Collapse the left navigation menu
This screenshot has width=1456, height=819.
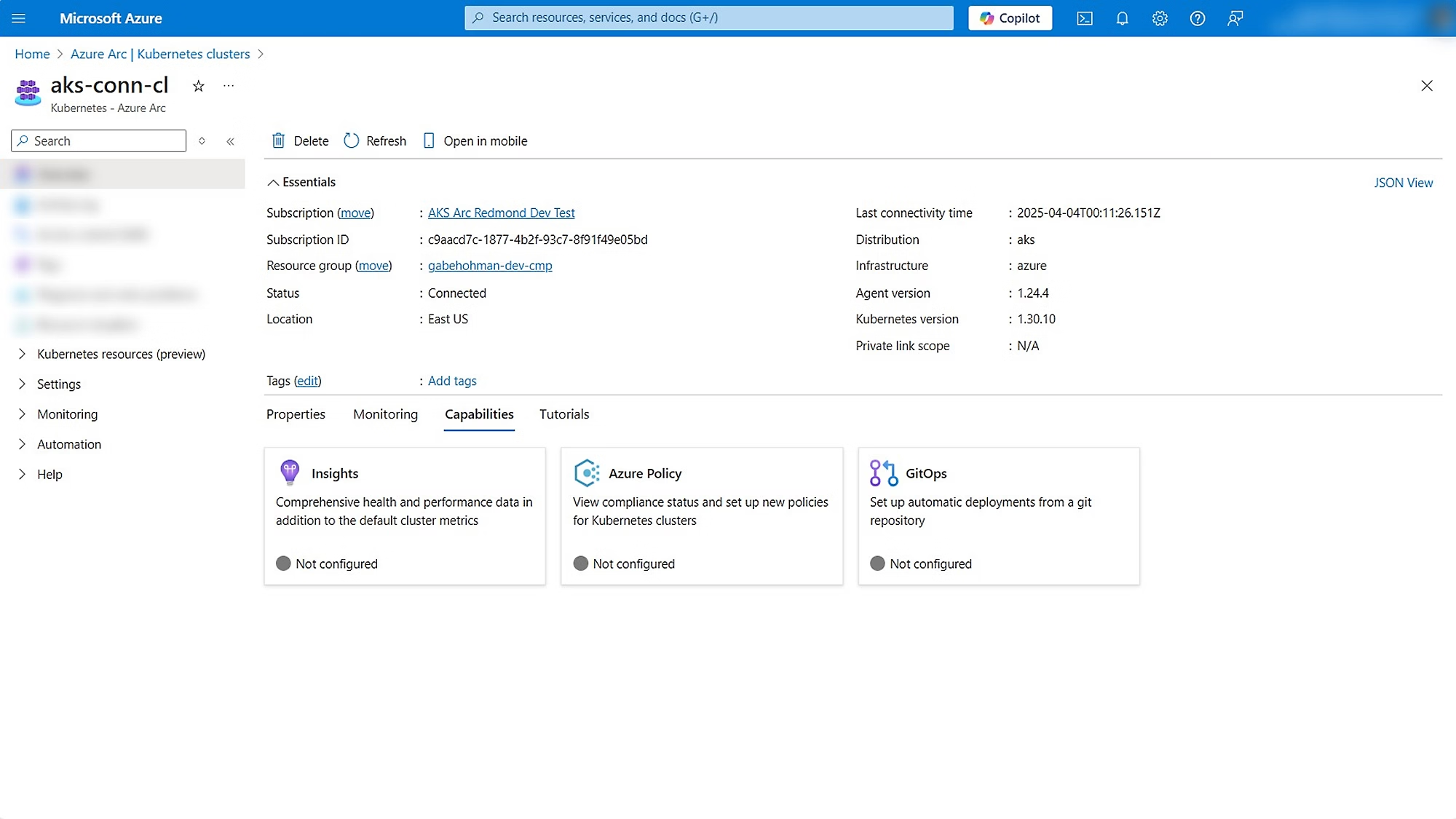pos(230,141)
